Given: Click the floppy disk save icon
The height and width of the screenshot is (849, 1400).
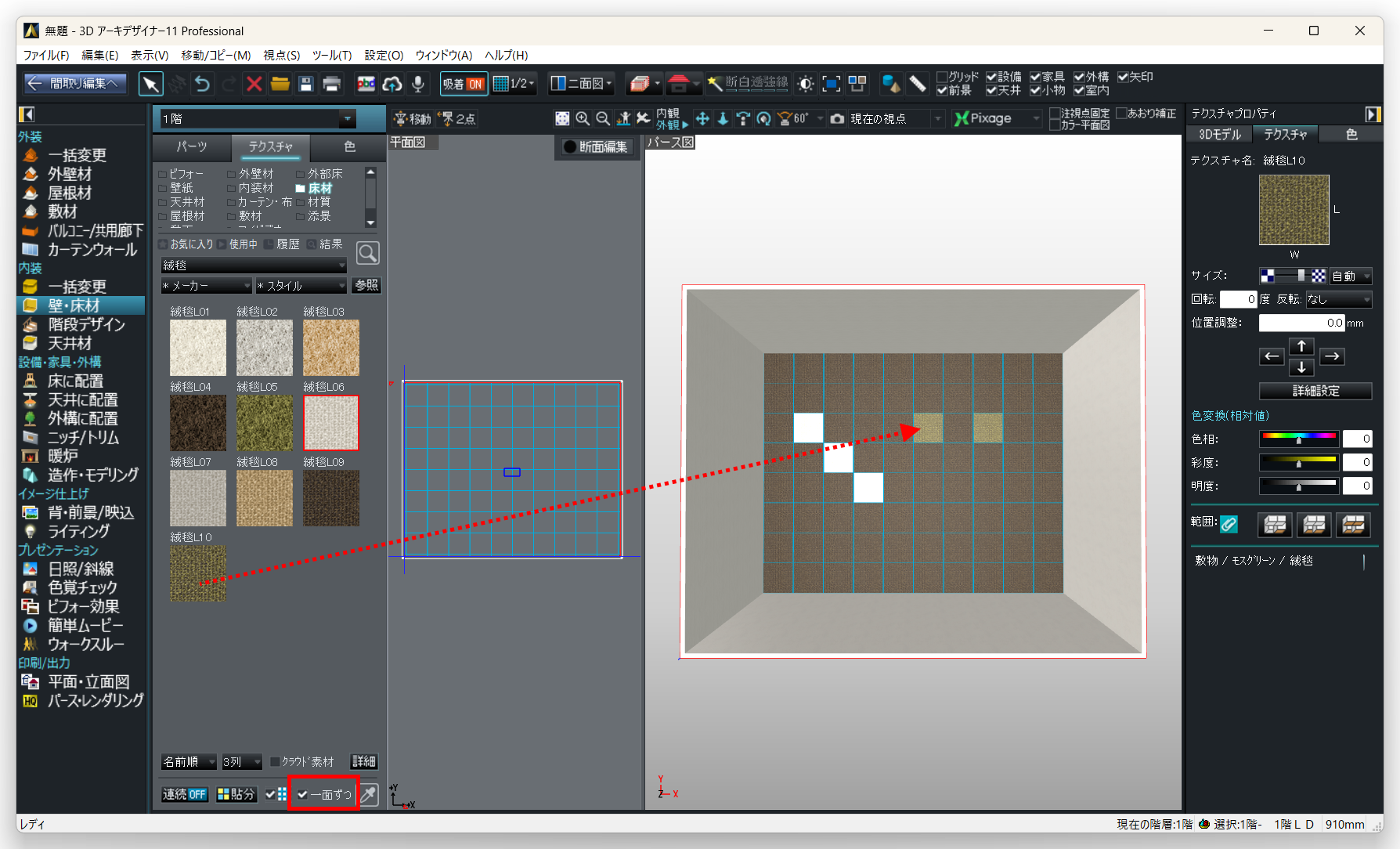Looking at the screenshot, I should coord(306,84).
